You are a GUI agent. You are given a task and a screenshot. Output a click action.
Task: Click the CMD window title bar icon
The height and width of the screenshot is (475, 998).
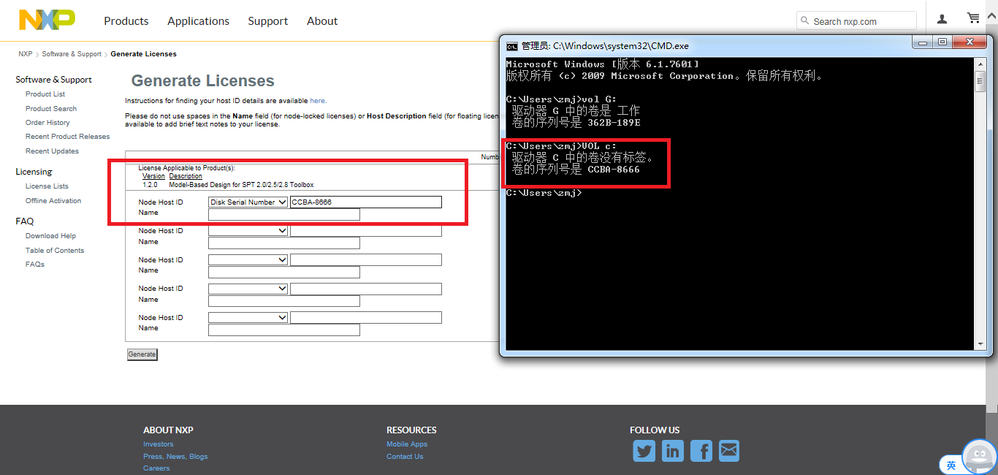(x=511, y=46)
